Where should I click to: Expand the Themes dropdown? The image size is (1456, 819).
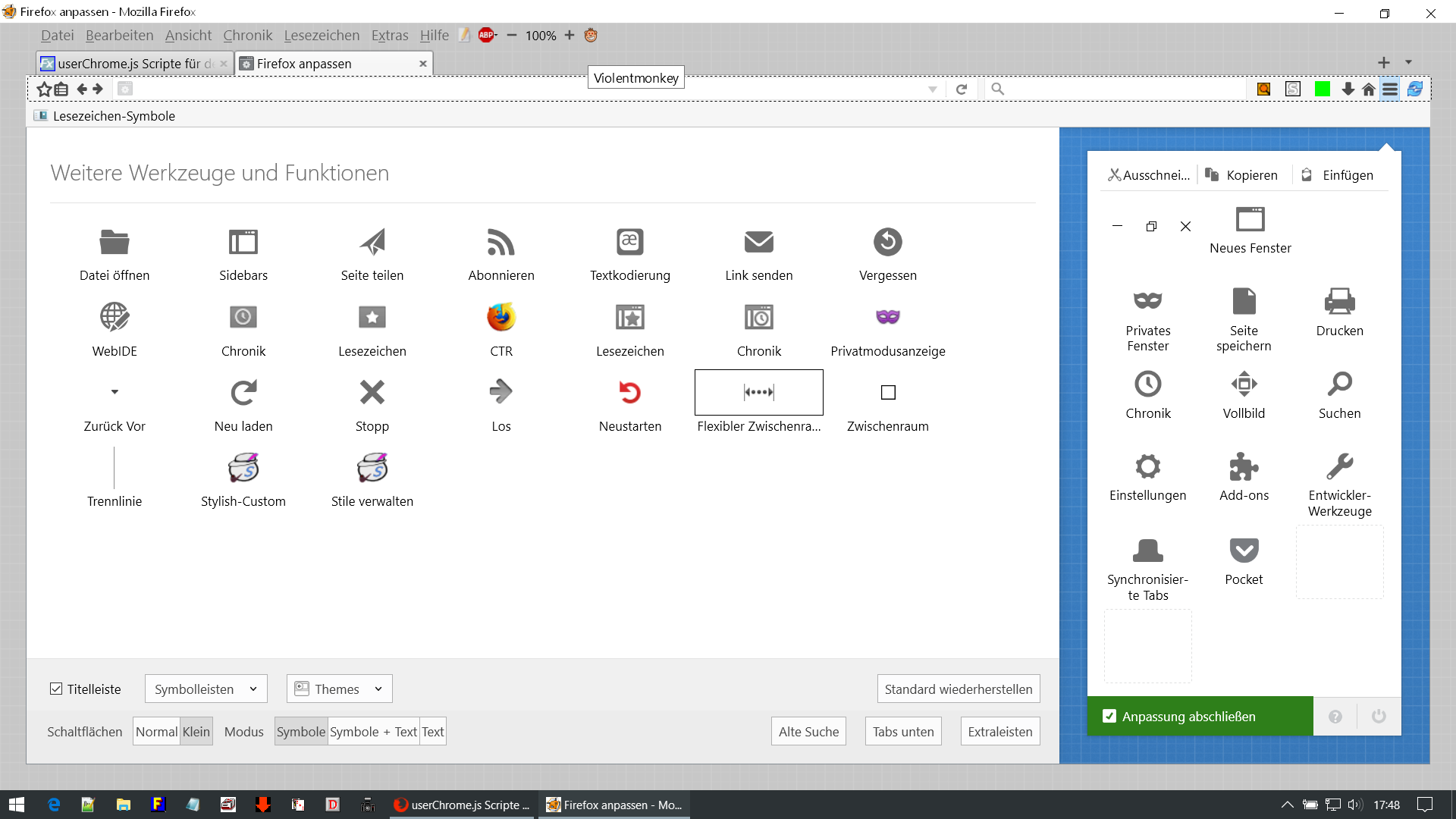339,689
